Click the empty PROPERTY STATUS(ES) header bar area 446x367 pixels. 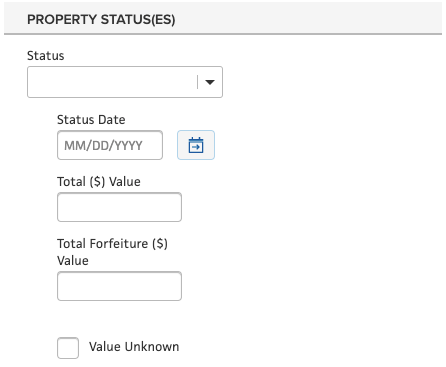pos(308,19)
